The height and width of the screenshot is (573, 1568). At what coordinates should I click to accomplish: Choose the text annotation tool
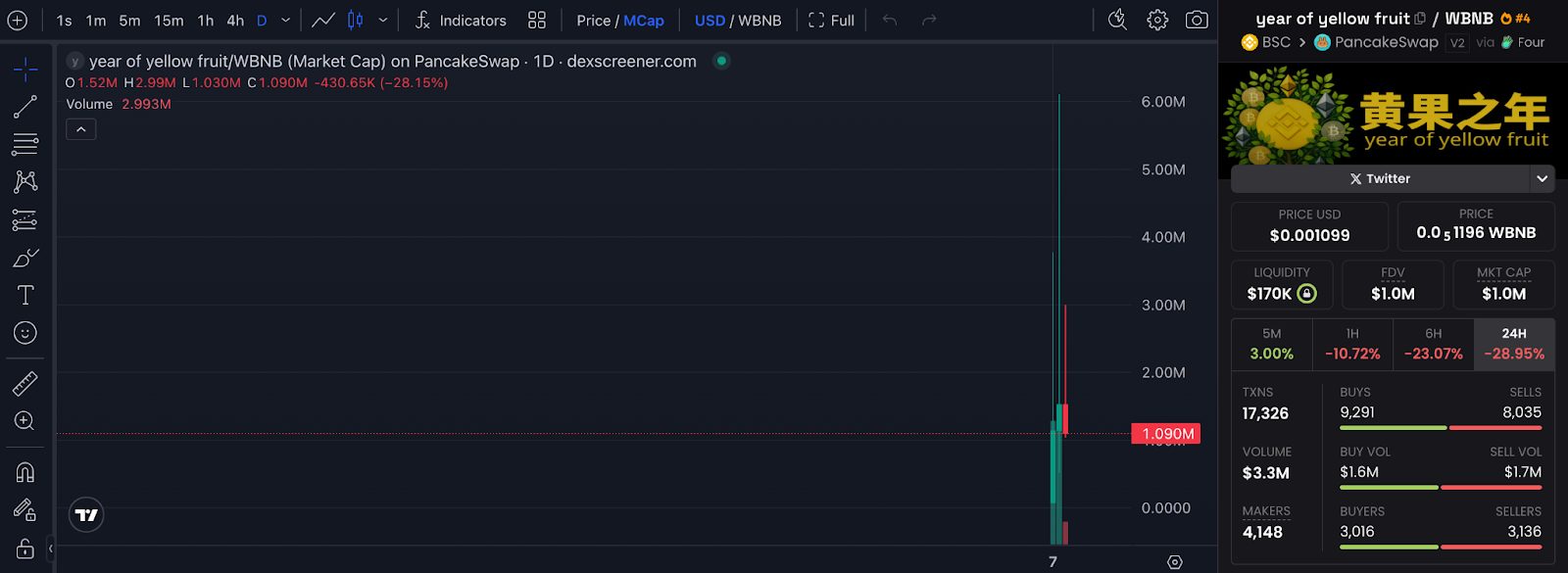(25, 295)
